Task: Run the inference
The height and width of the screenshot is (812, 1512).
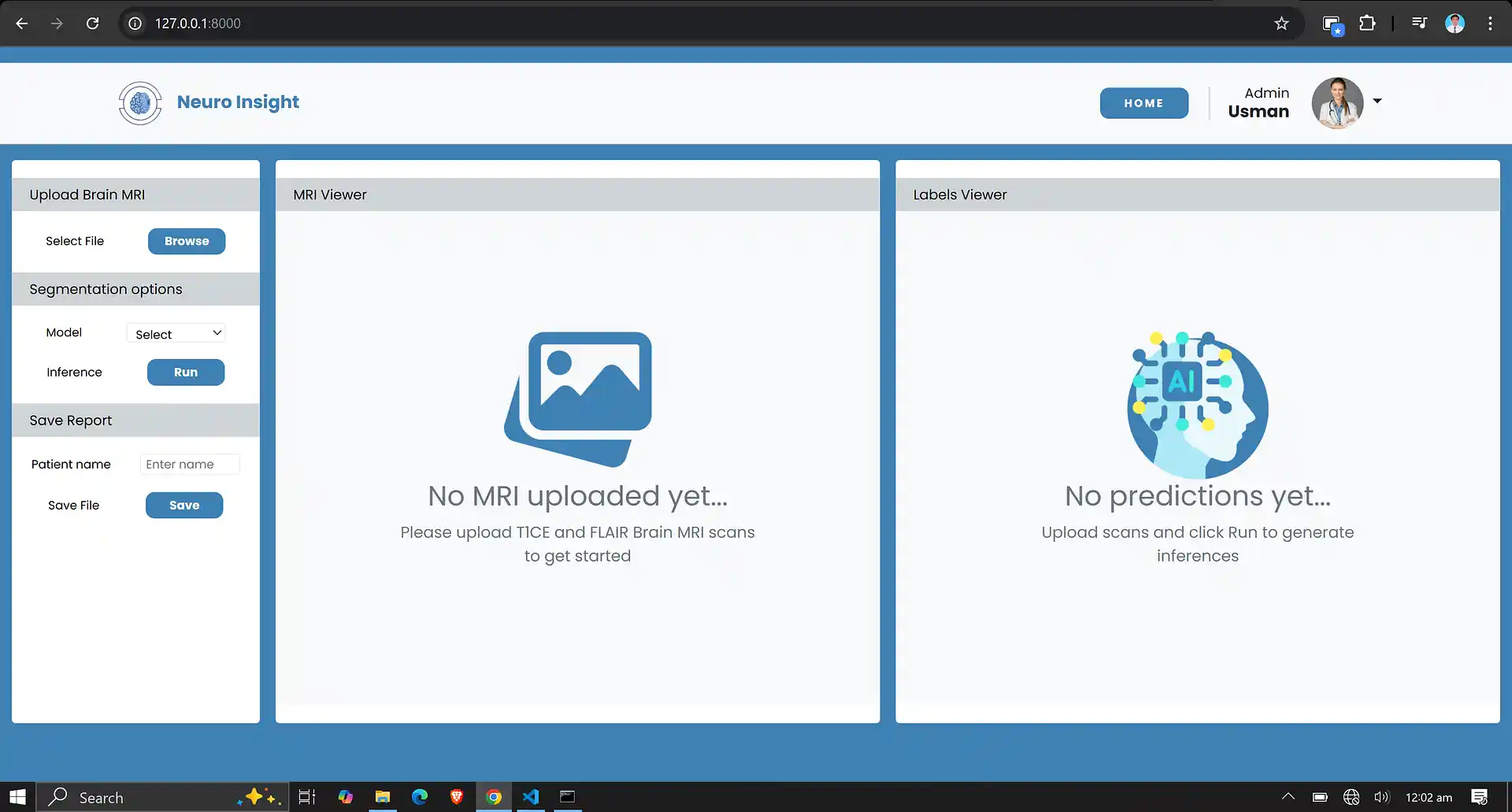Action: point(186,373)
